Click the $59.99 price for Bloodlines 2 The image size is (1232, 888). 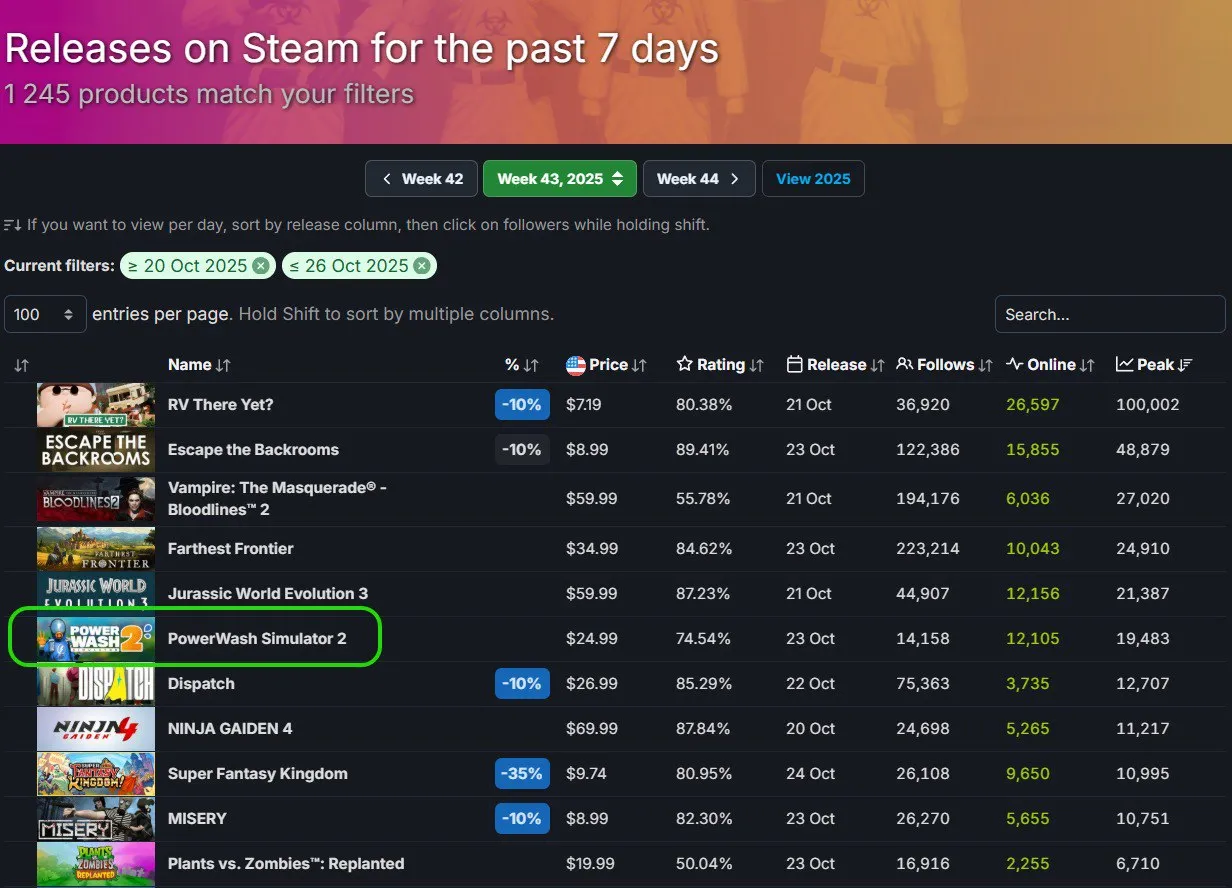click(x=592, y=499)
